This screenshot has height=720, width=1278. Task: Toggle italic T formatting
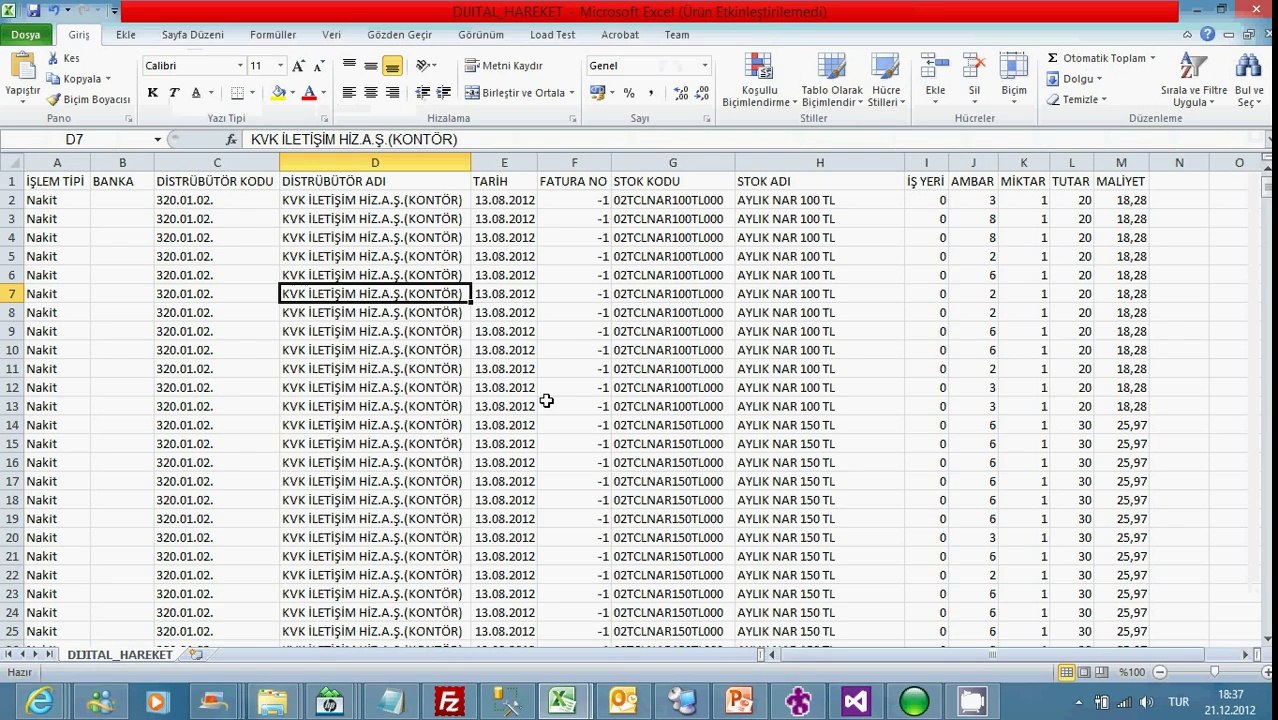click(x=173, y=92)
